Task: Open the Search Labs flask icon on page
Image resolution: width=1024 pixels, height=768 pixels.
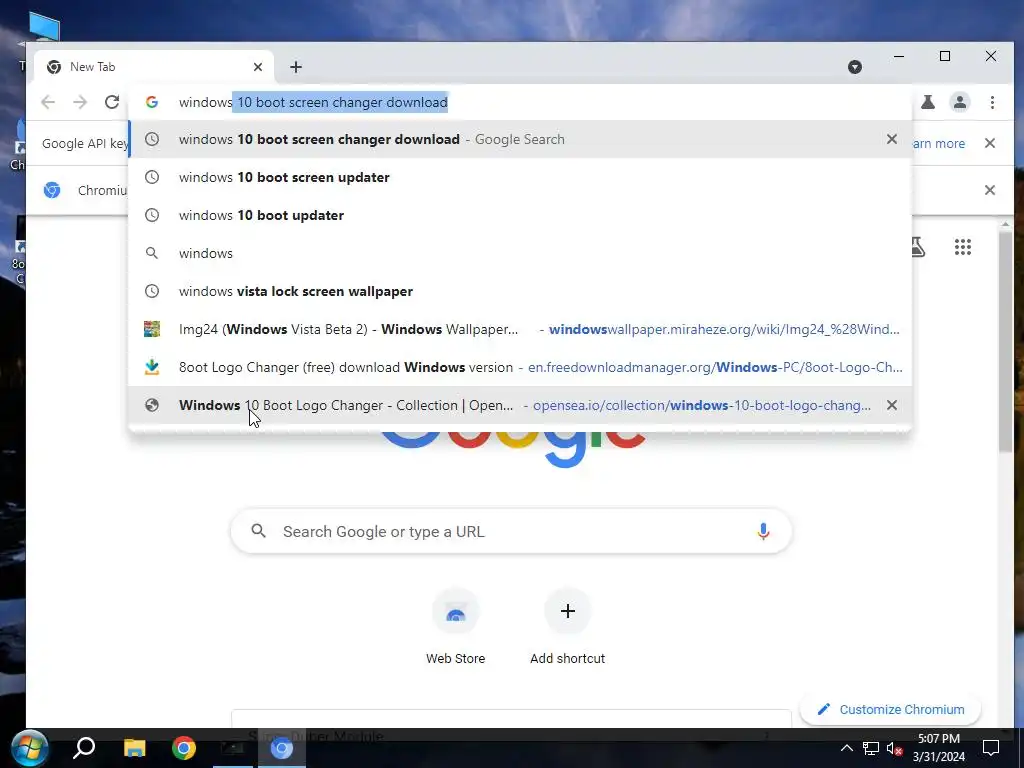Action: 918,247
